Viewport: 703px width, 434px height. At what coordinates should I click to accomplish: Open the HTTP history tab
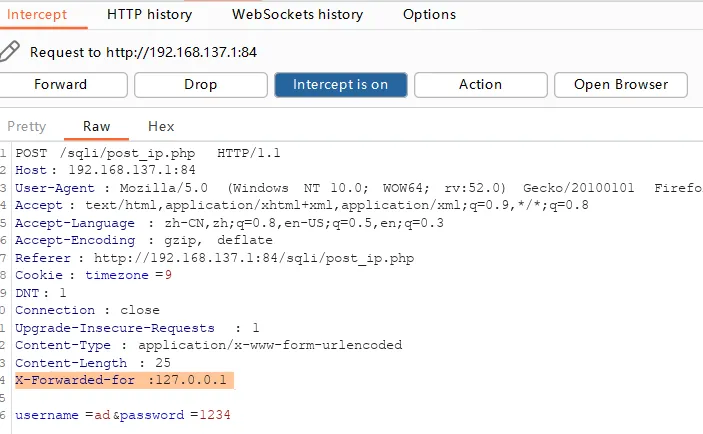(x=149, y=15)
